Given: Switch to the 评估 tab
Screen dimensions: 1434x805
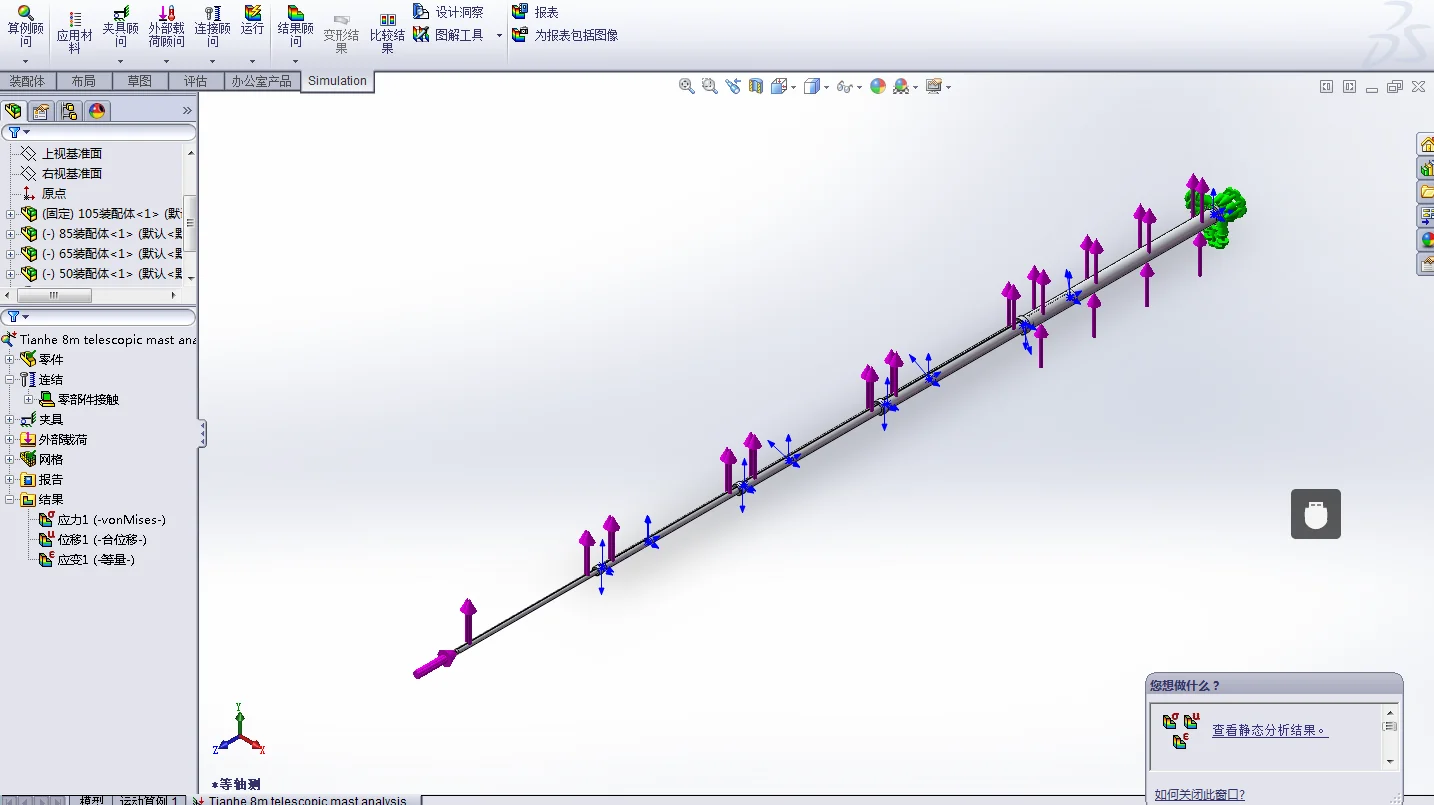Looking at the screenshot, I should click(x=195, y=81).
